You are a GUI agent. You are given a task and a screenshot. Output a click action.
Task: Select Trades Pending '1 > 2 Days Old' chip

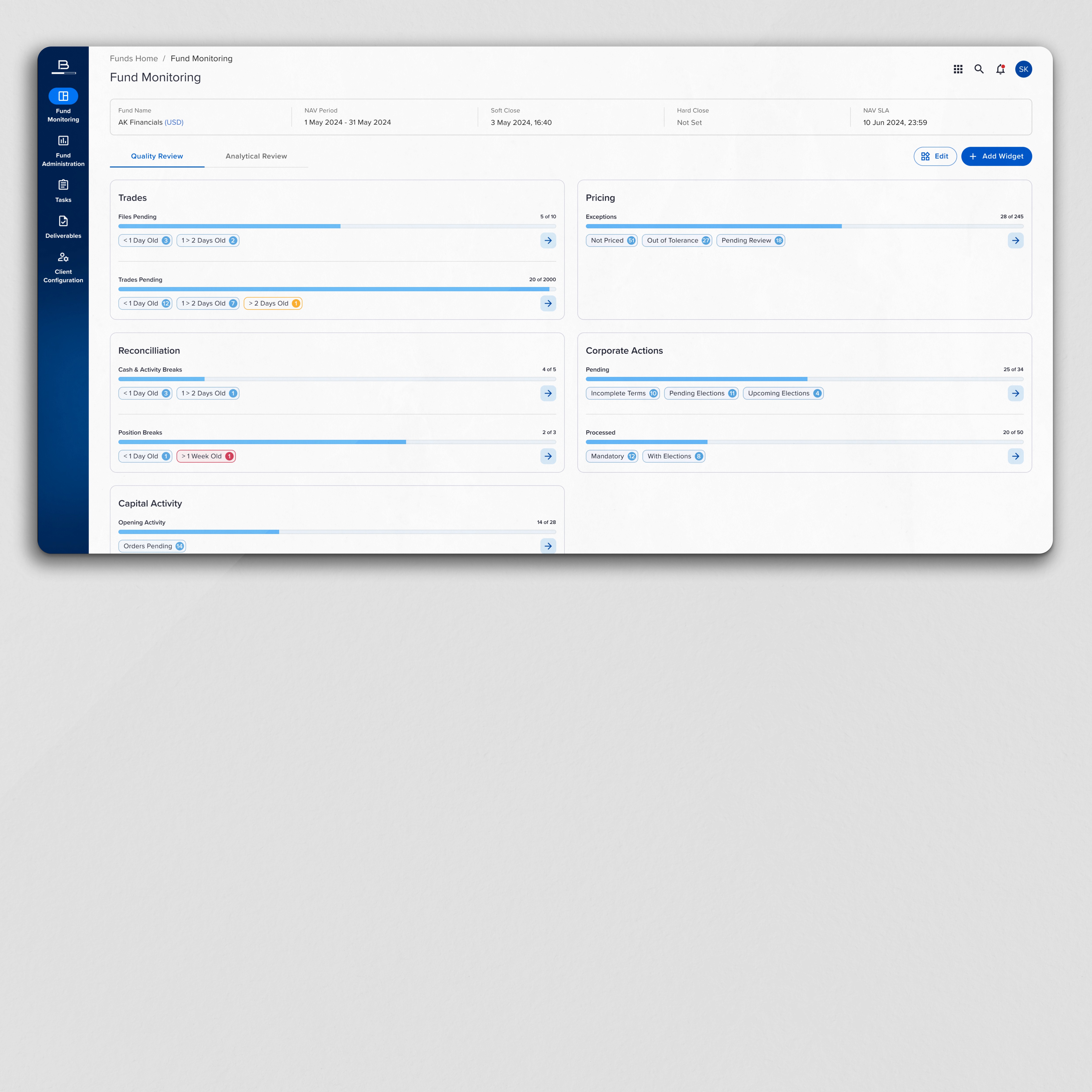208,304
